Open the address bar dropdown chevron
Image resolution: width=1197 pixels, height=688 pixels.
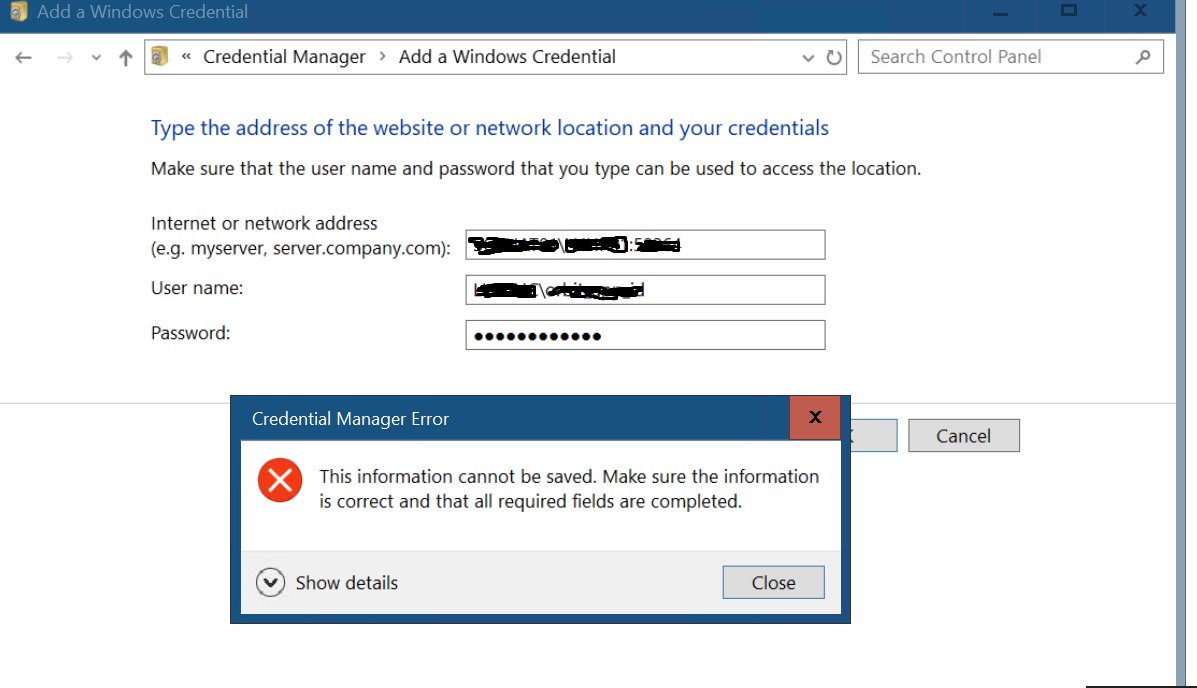click(809, 57)
